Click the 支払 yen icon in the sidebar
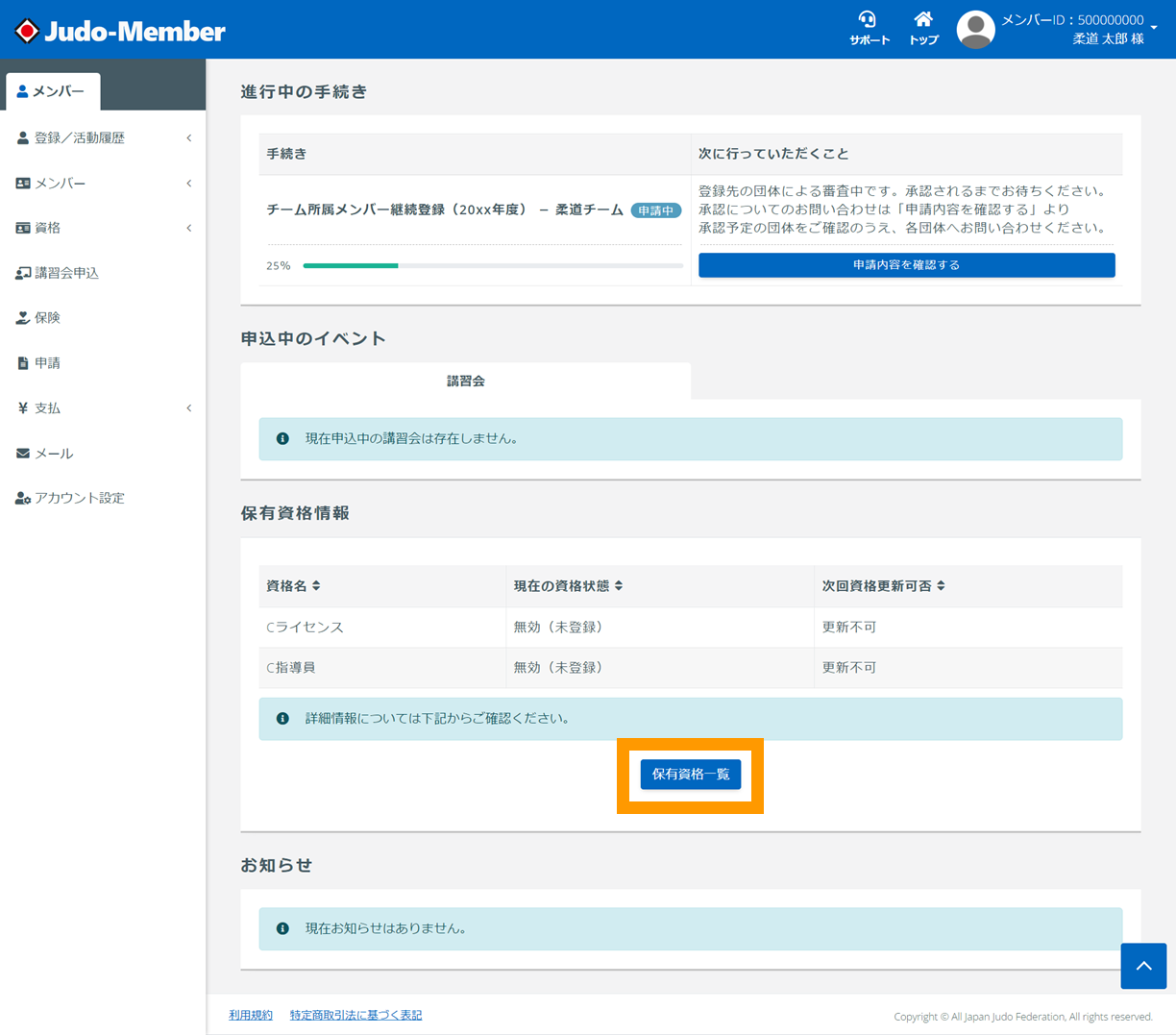The width and height of the screenshot is (1176, 1035). (23, 408)
